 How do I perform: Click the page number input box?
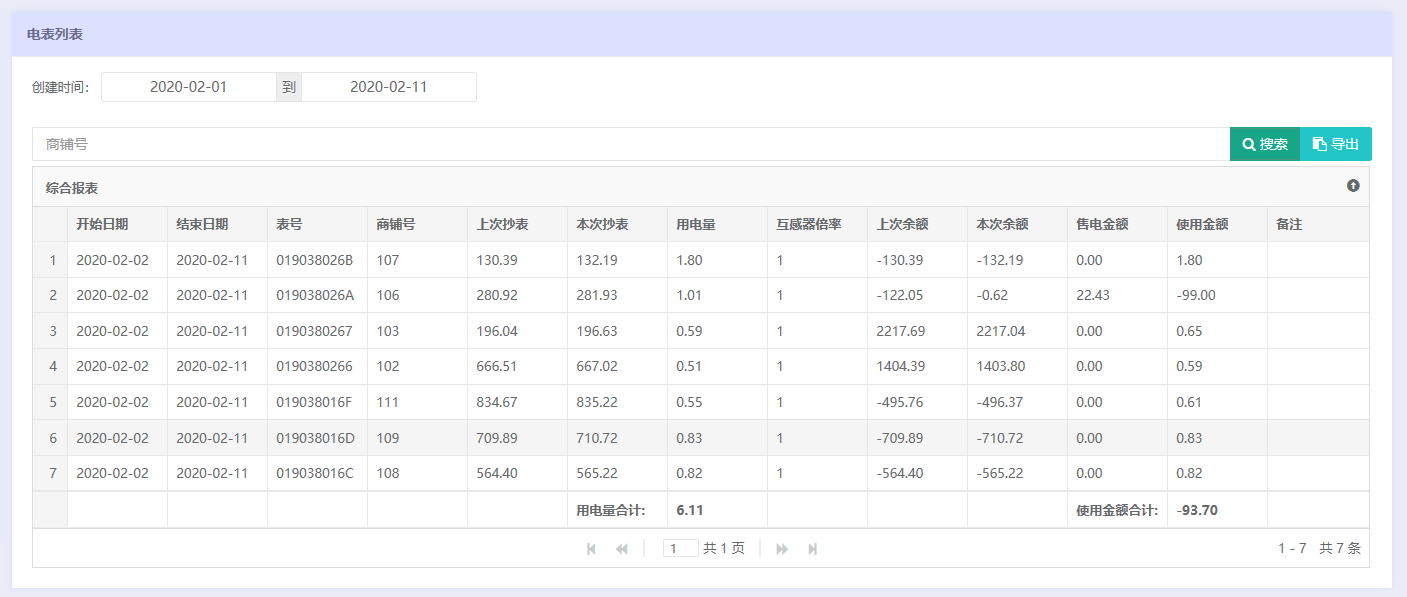click(681, 548)
